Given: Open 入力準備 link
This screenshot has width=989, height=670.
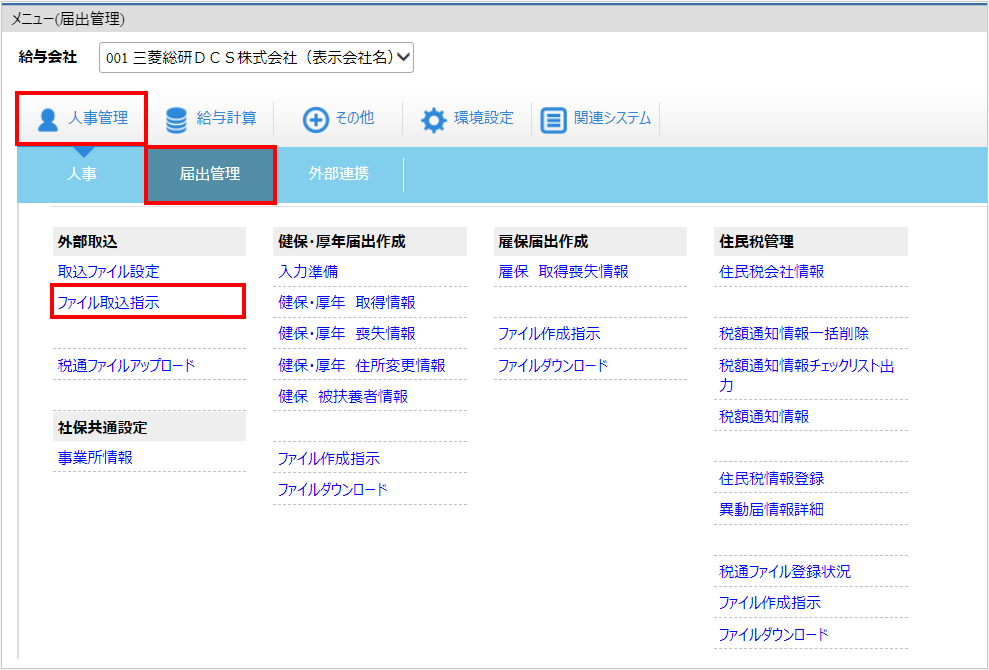Looking at the screenshot, I should 308,272.
